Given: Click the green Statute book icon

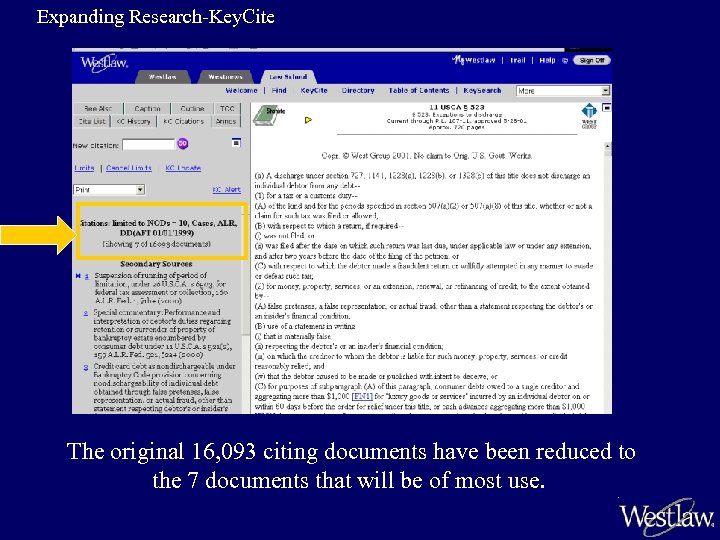Looking at the screenshot, I should pos(270,116).
